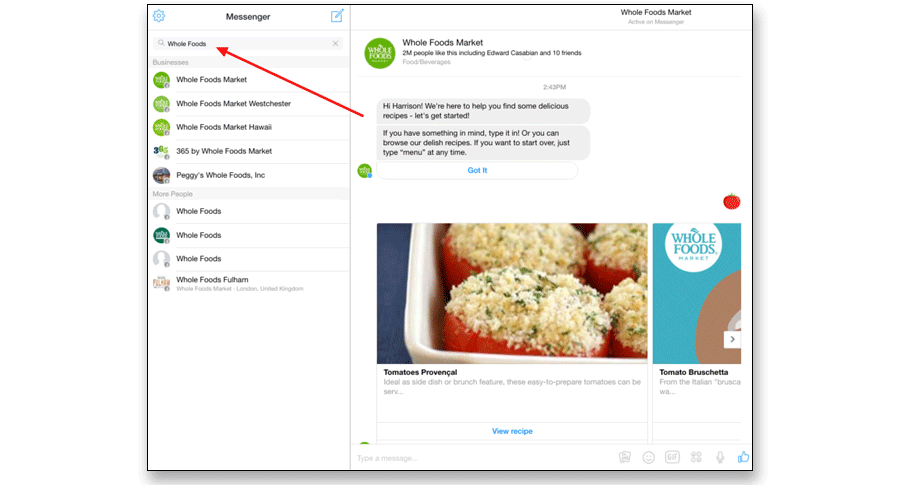Click the Whole Foods Market header name
The height and width of the screenshot is (485, 900).
click(x=443, y=42)
